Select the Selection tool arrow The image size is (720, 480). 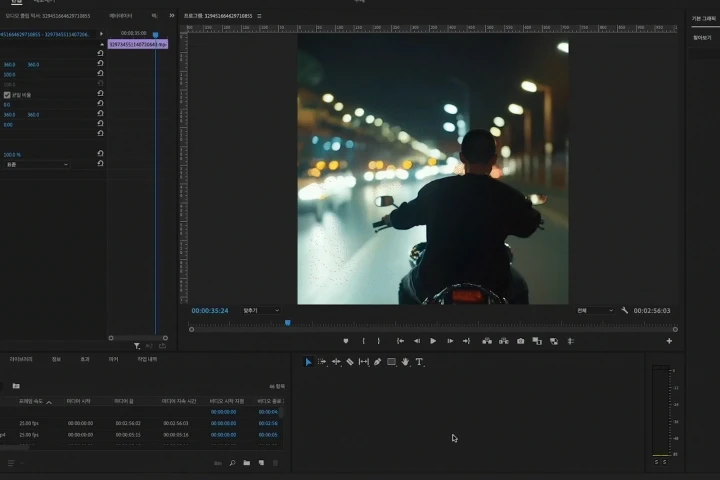pyautogui.click(x=309, y=362)
